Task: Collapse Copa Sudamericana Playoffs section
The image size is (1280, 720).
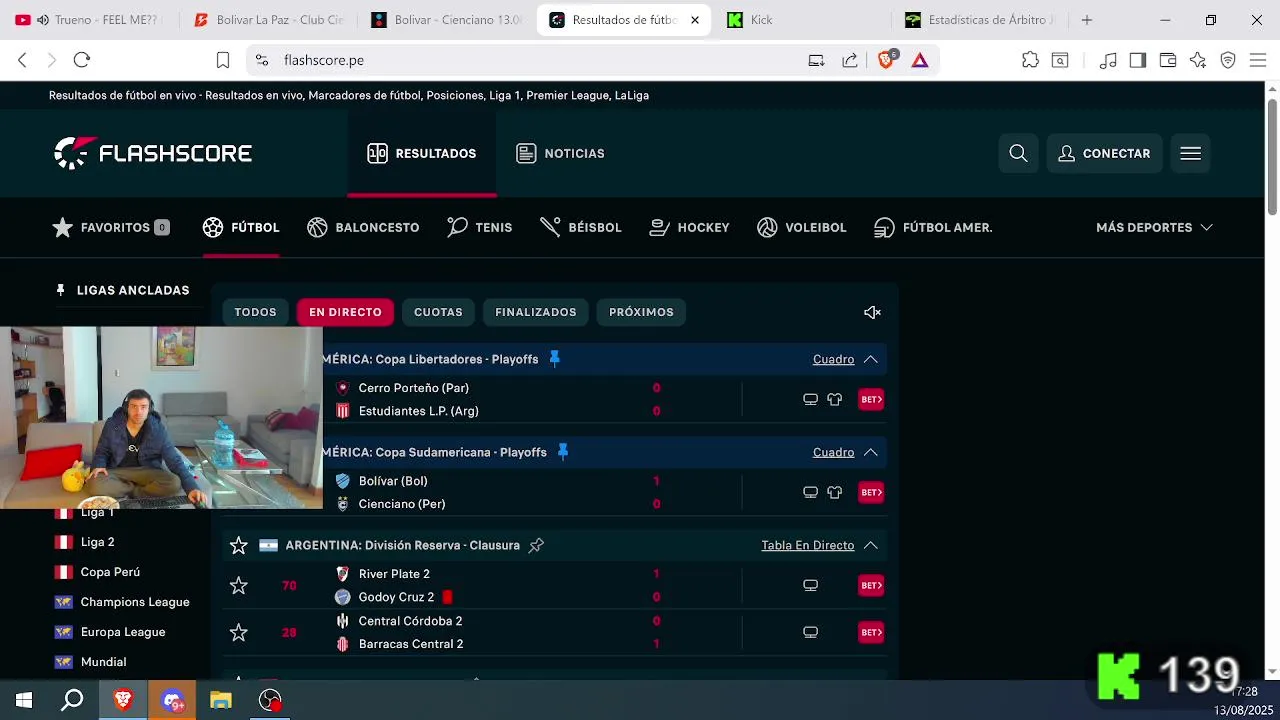Action: 870,452
